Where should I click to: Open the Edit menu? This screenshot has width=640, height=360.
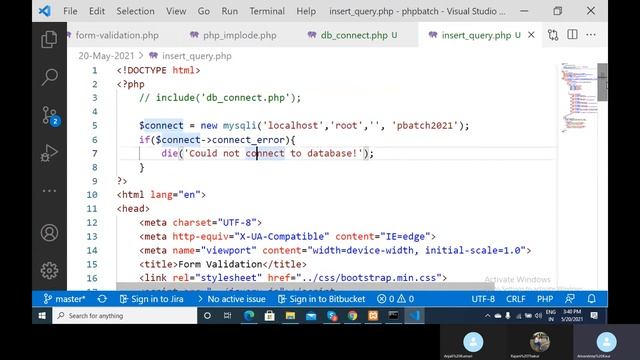pyautogui.click(x=97, y=11)
